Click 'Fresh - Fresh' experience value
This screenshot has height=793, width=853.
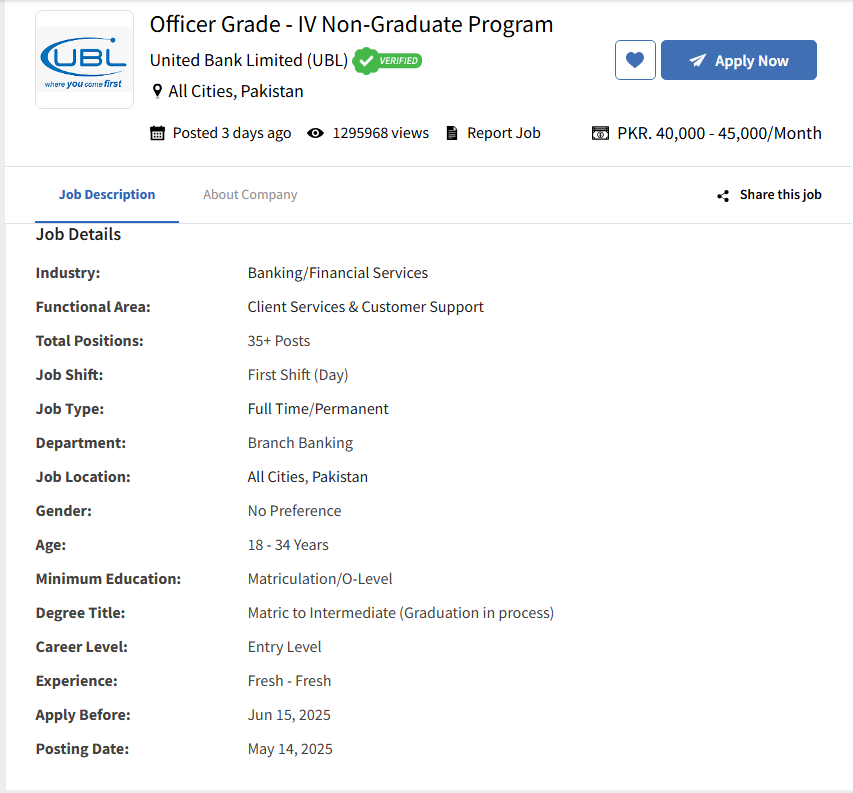point(289,680)
